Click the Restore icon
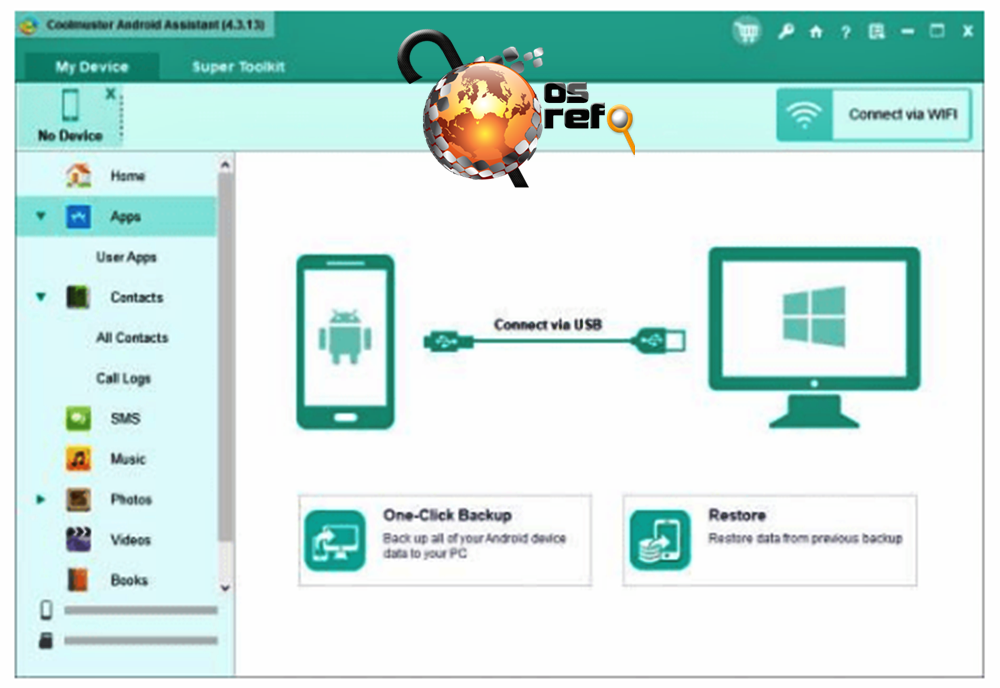1000x688 pixels. click(x=660, y=540)
